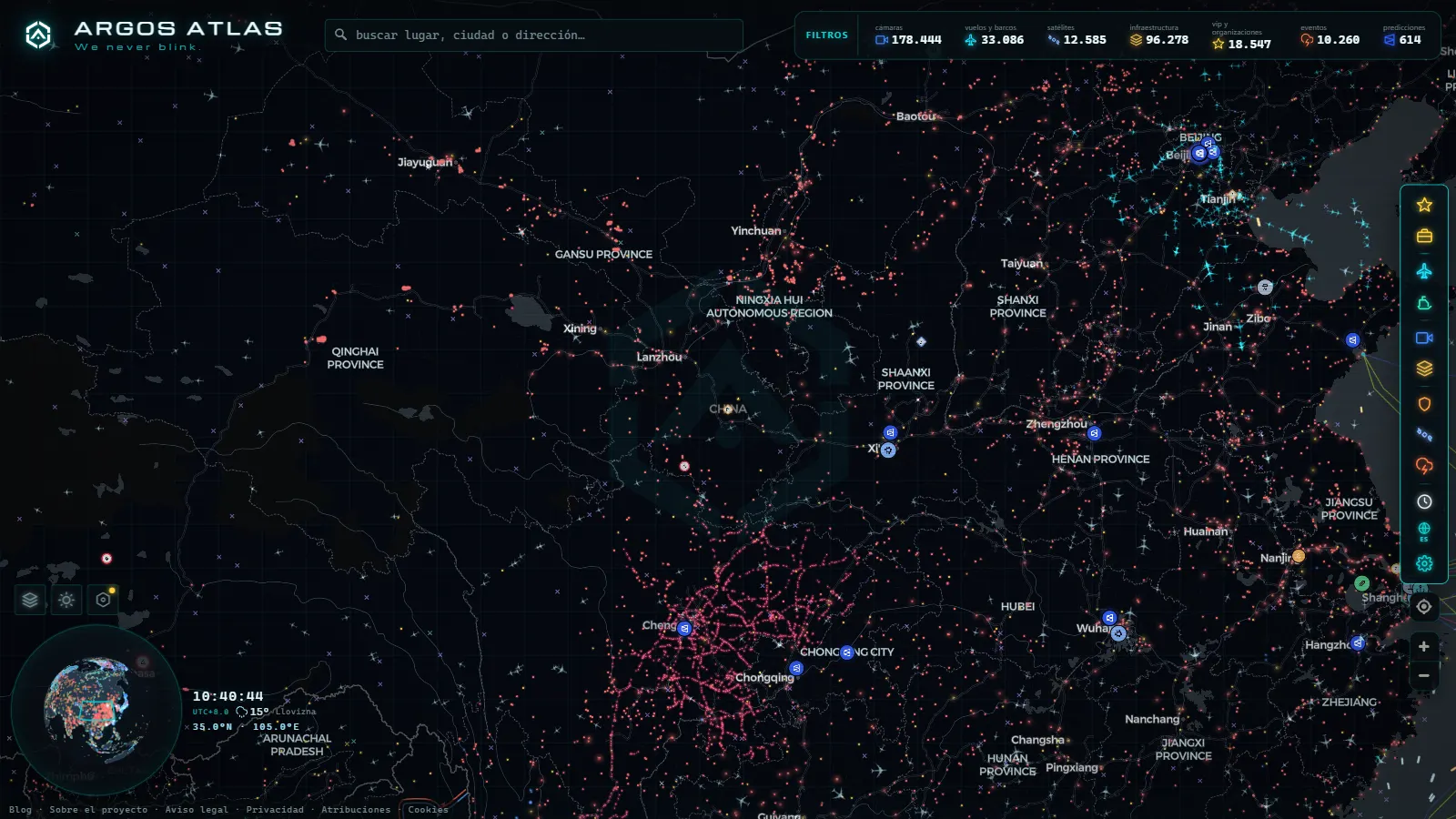This screenshot has height=819, width=1456.
Task: Toggle the satélites 12.585 filter
Action: (1077, 35)
